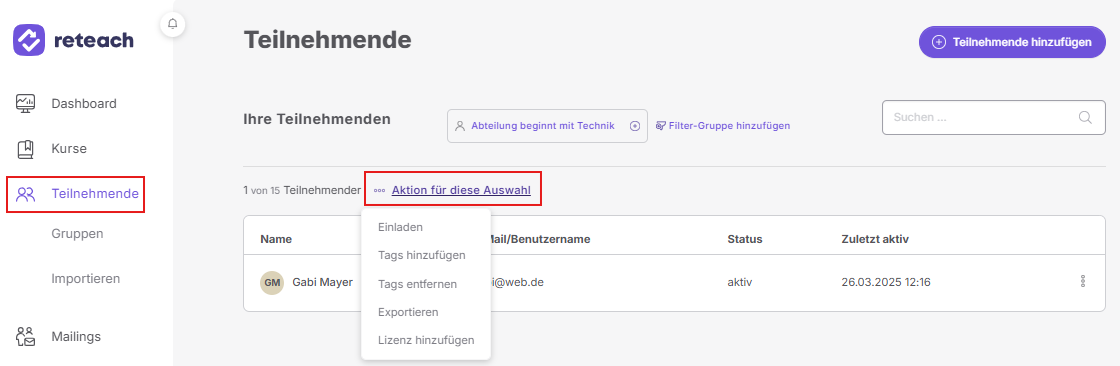Open the notifications bell icon

point(172,24)
